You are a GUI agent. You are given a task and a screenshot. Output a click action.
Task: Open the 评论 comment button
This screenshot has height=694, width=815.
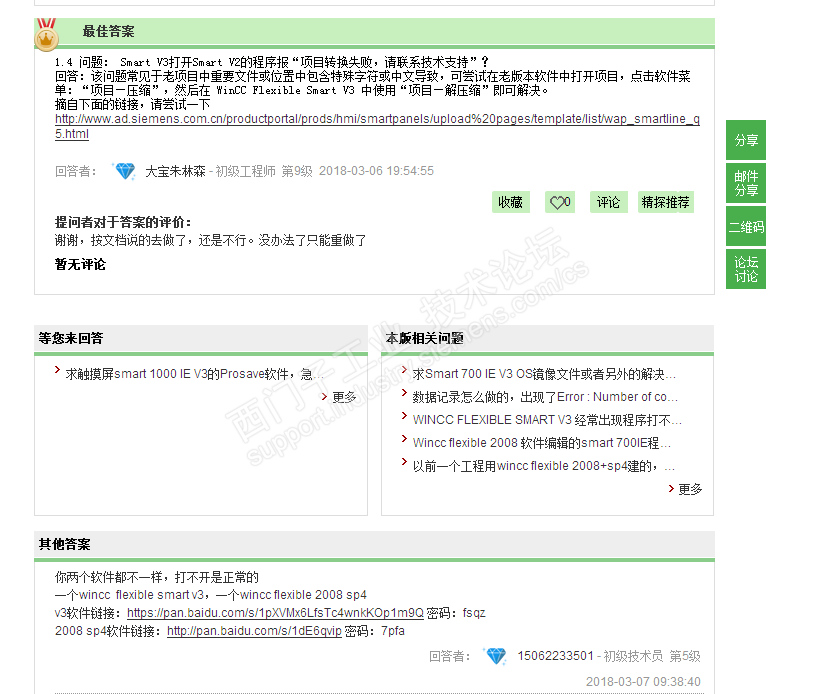[609, 202]
